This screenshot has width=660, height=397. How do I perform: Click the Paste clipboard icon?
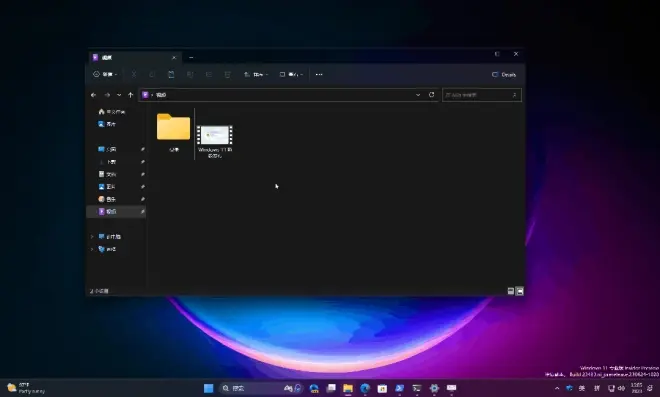pyautogui.click(x=171, y=75)
